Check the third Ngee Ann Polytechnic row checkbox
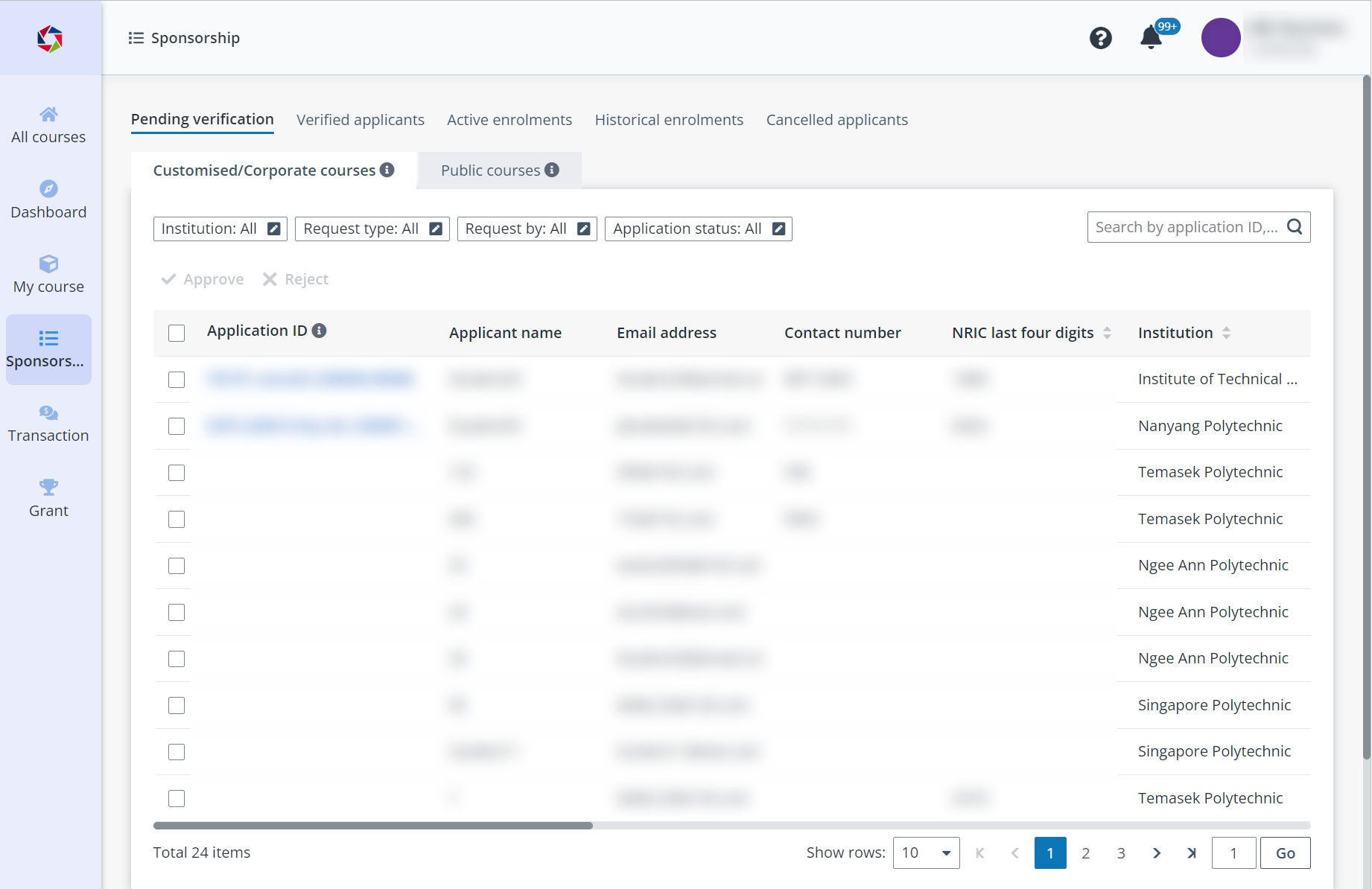 coord(177,659)
